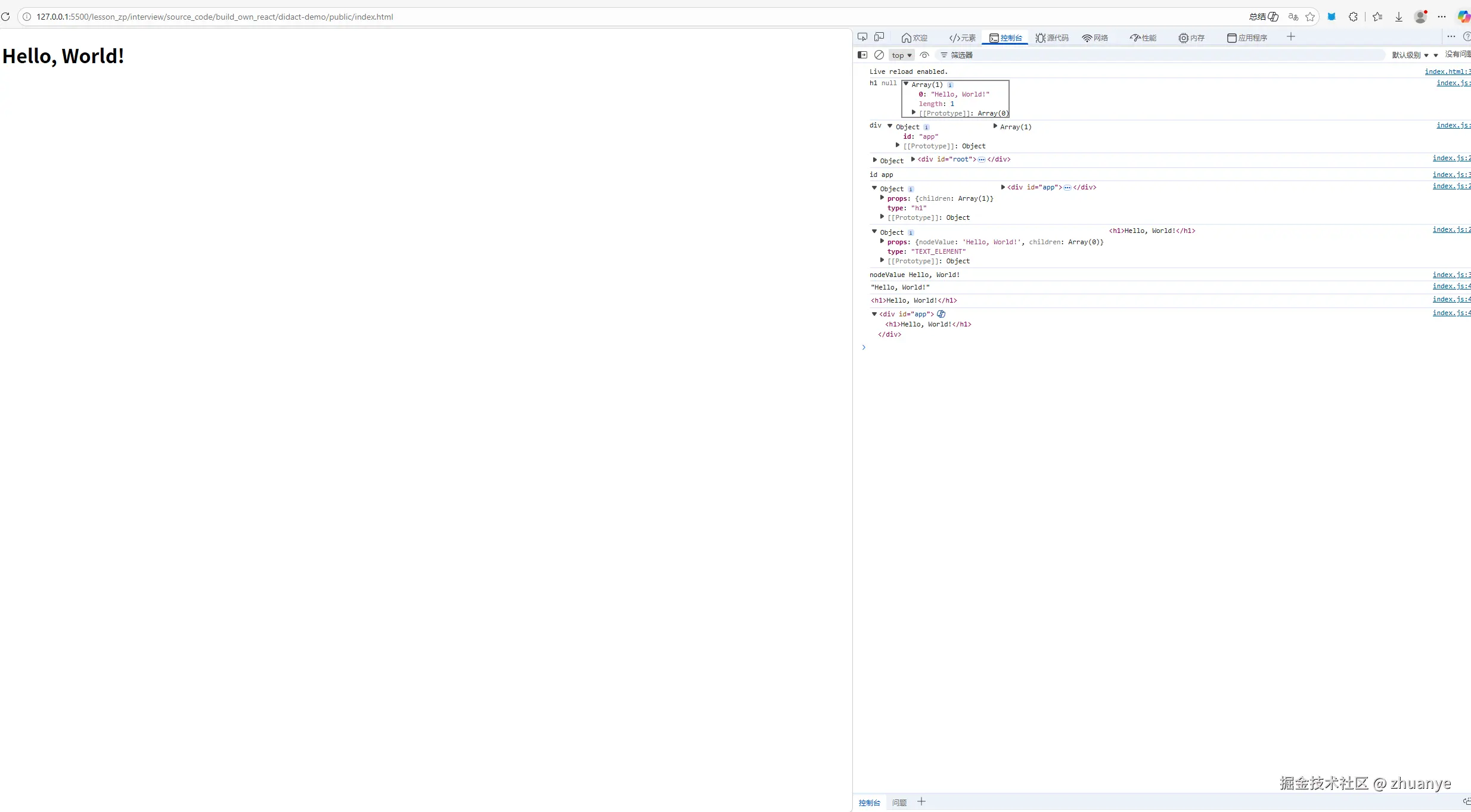Open the browser extensions puzzle icon
This screenshot has height=812, width=1471.
[x=1353, y=17]
